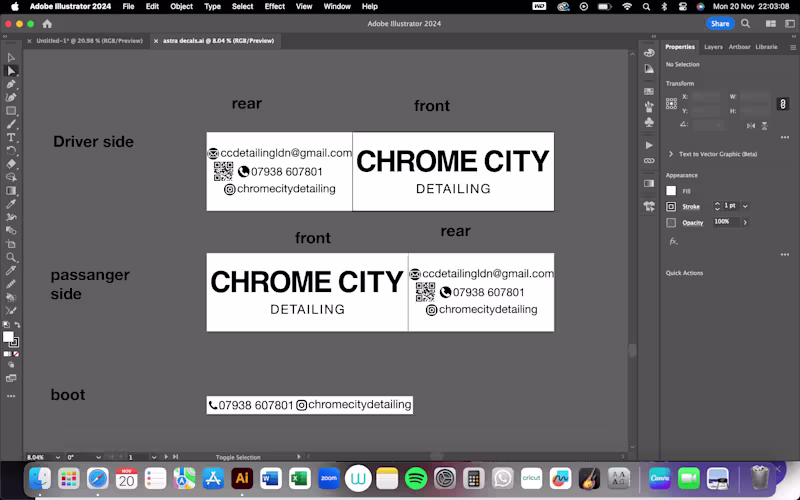The height and width of the screenshot is (500, 800).
Task: Select the Rotate tool
Action: pos(11,151)
